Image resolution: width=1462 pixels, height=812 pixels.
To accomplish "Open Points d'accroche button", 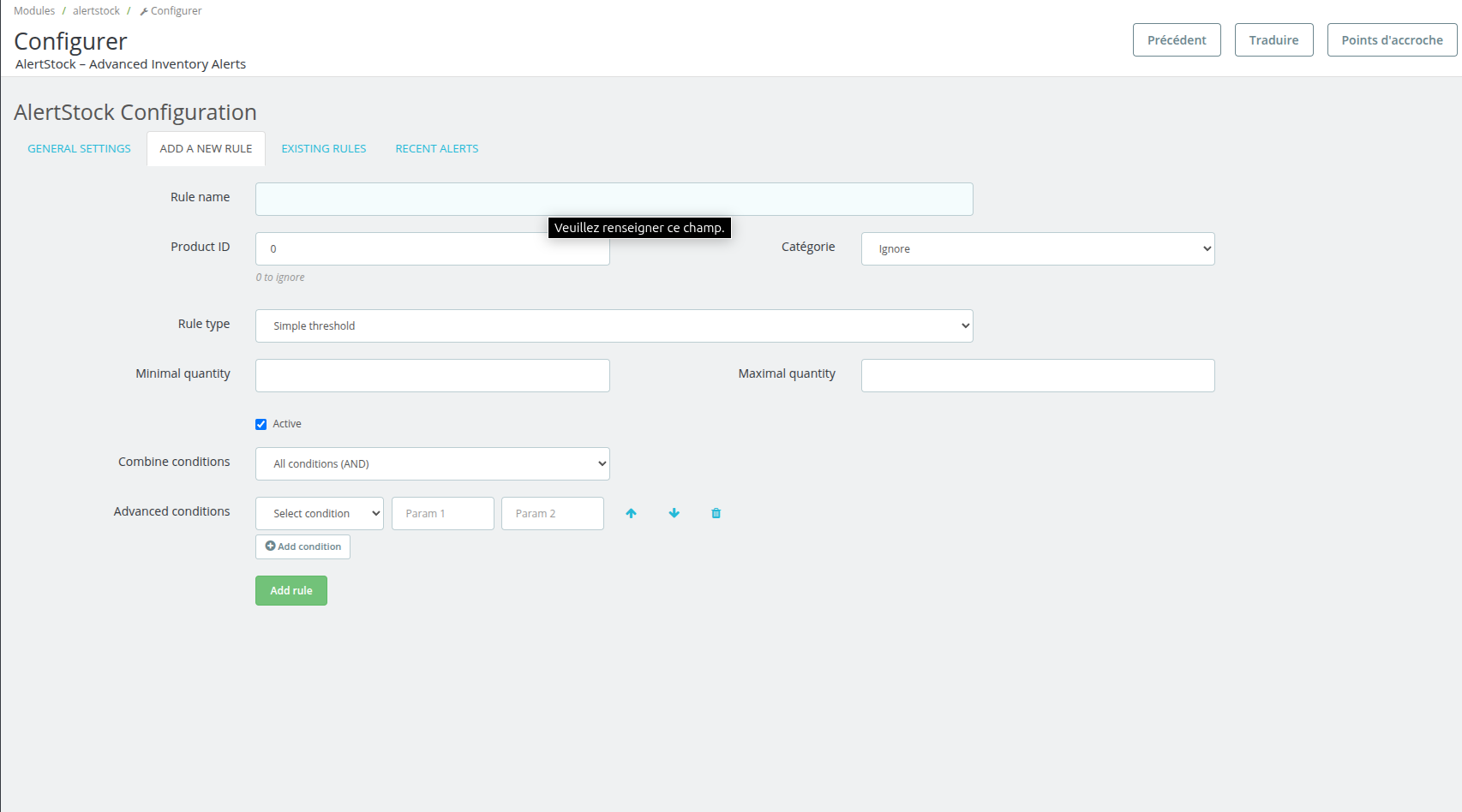I will pos(1392,39).
